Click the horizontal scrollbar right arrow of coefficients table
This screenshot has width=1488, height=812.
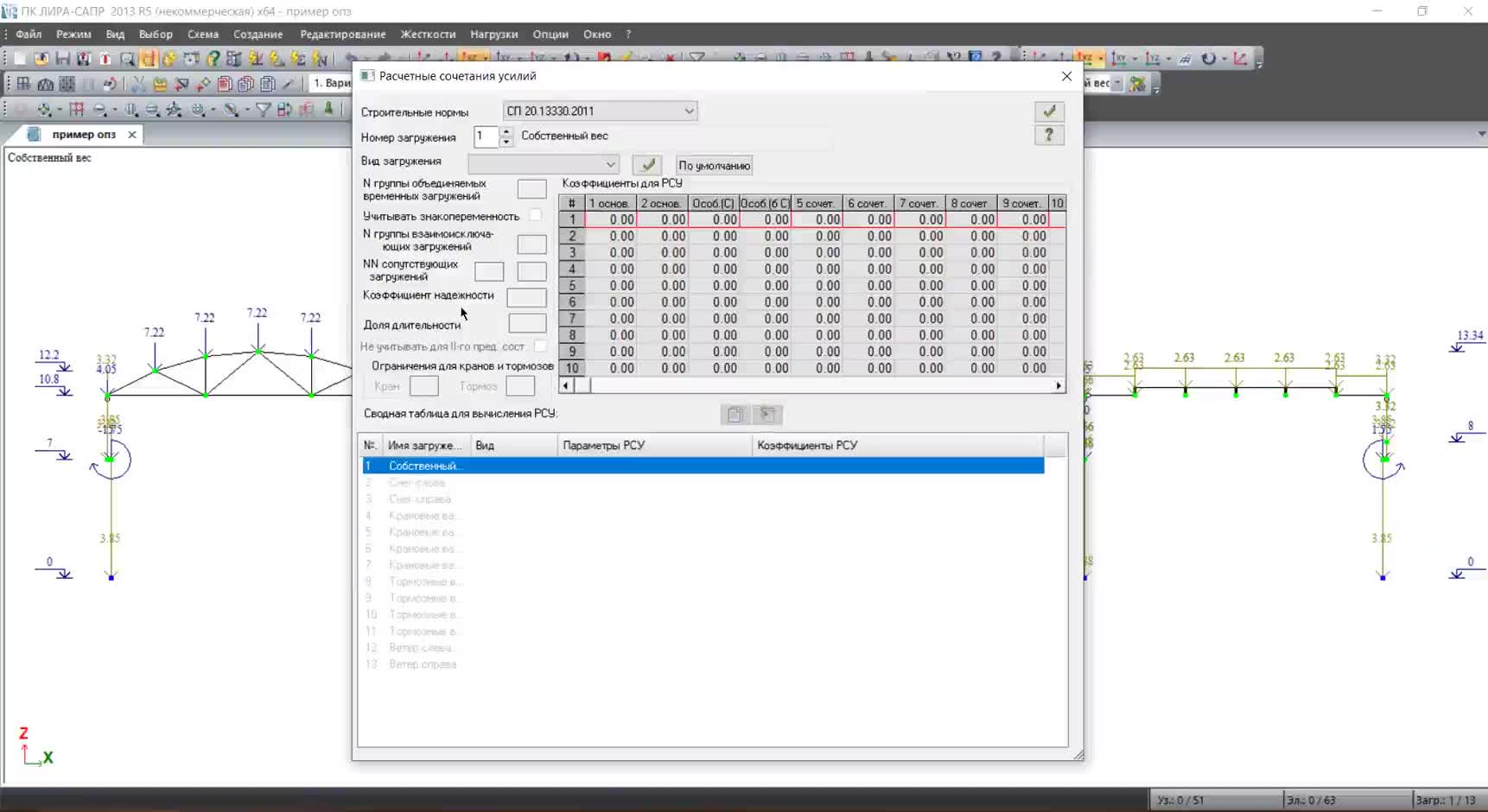tap(1059, 386)
